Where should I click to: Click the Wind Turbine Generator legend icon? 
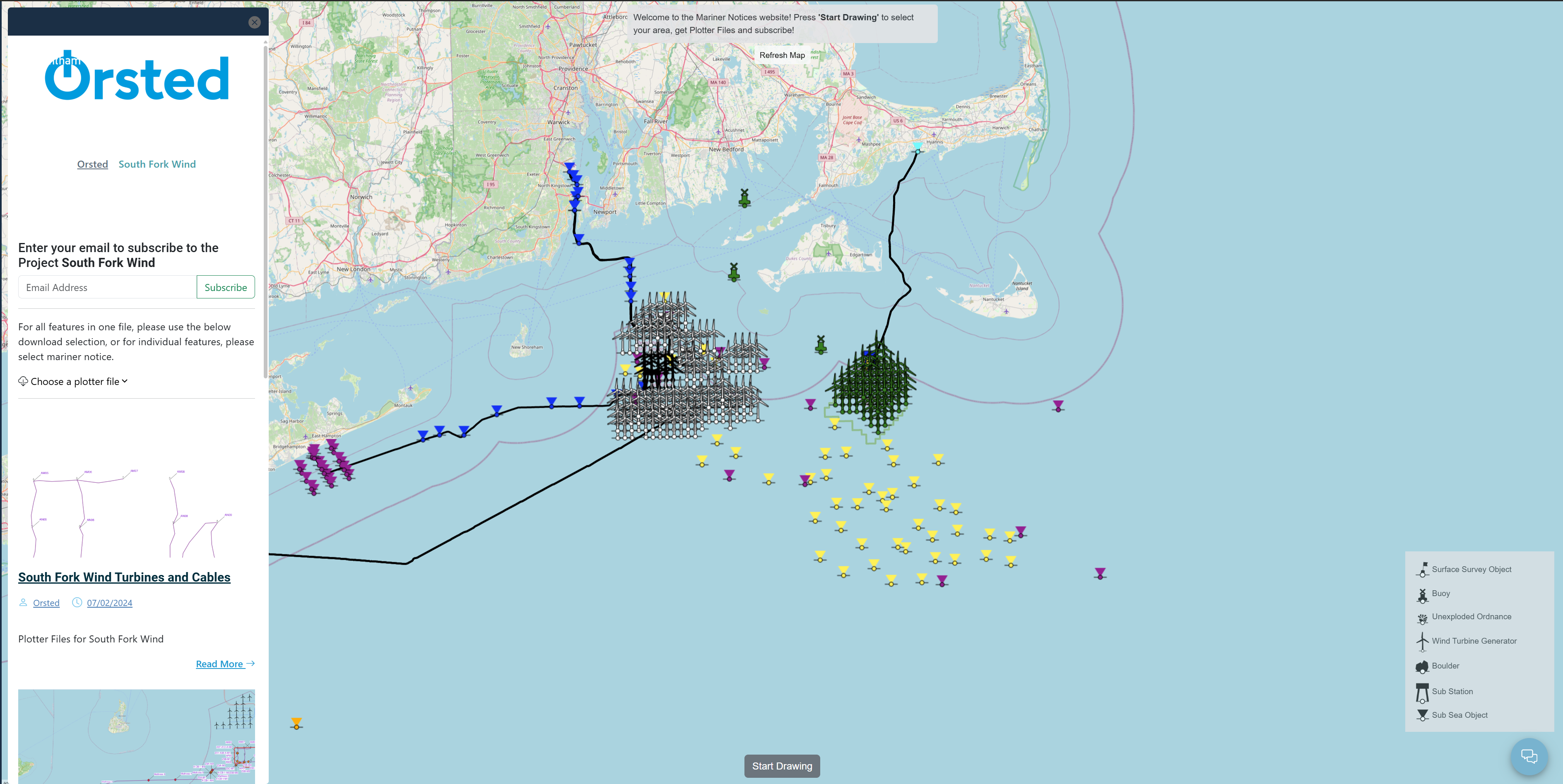pos(1422,642)
